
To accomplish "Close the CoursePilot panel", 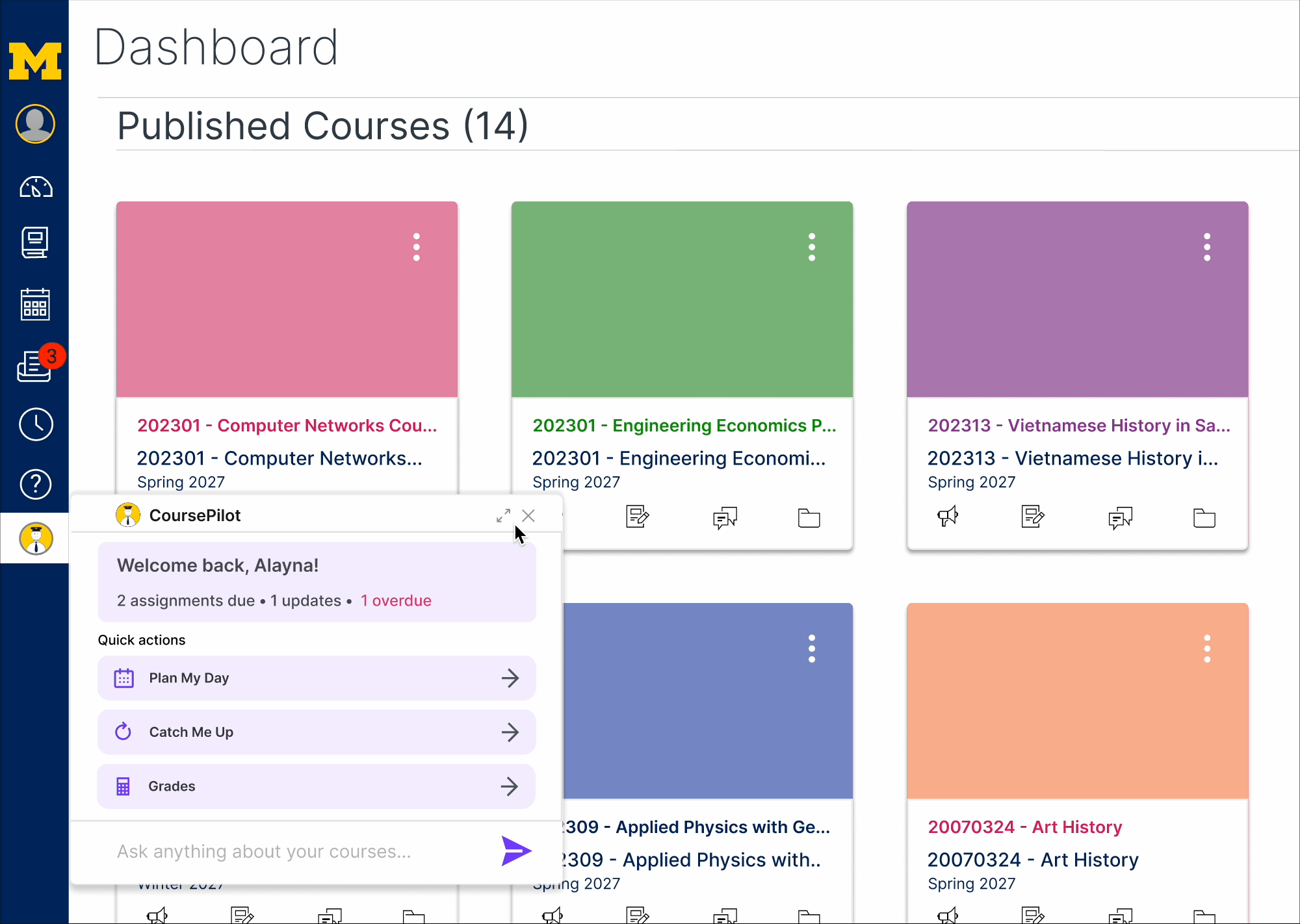I will [528, 516].
